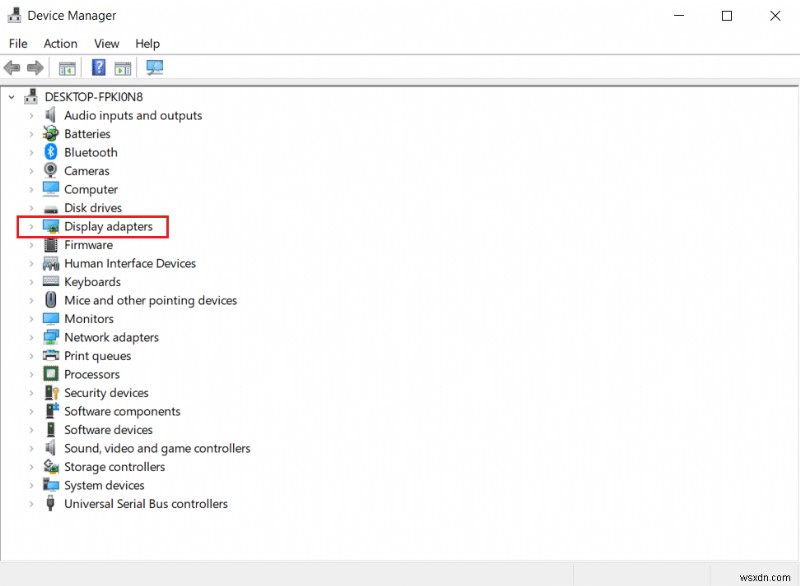Click the forward navigation arrow

(x=35, y=67)
